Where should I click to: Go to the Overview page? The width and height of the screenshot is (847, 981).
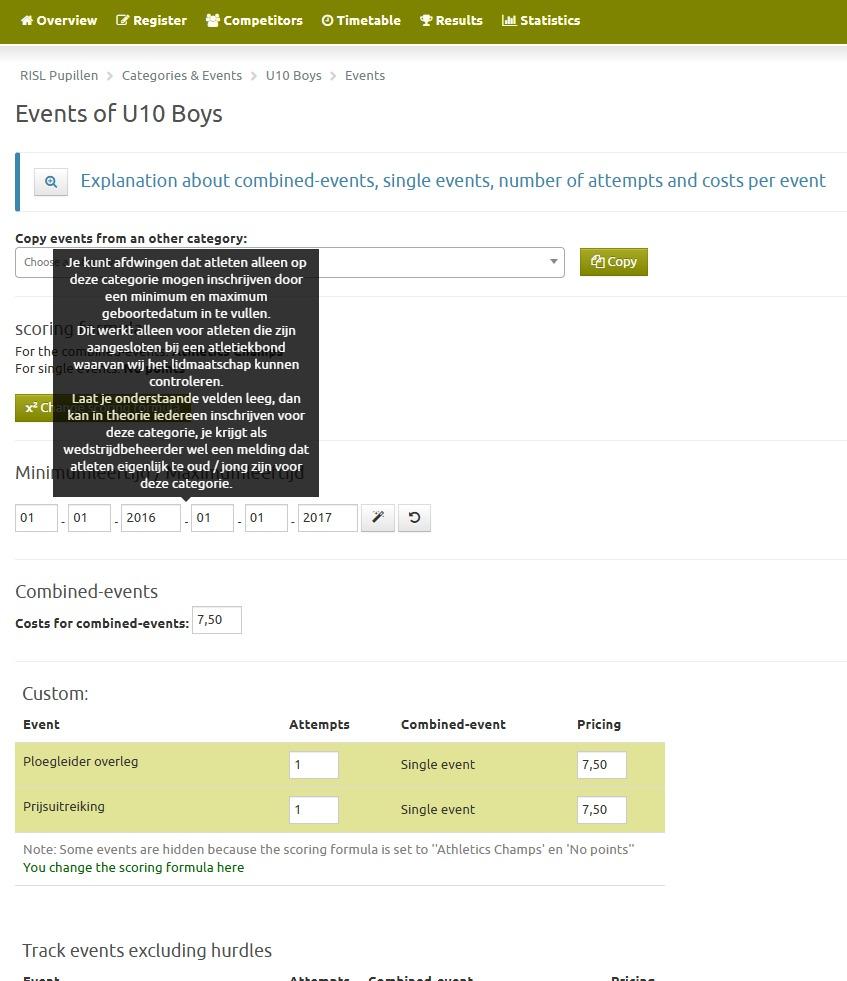pyautogui.click(x=59, y=20)
